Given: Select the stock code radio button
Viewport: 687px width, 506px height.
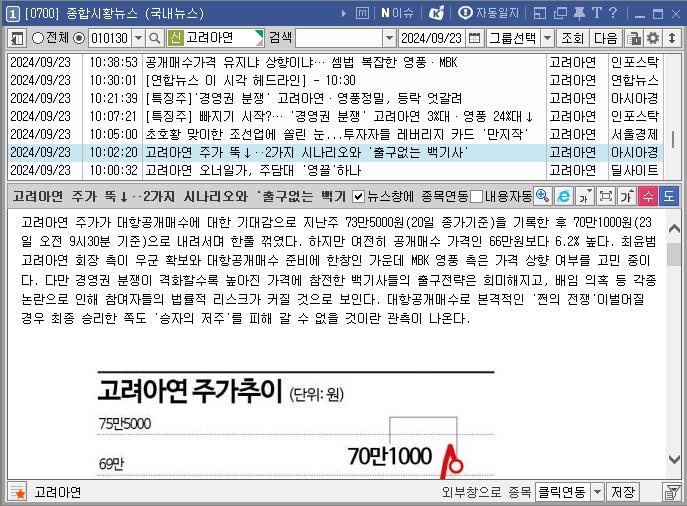Looking at the screenshot, I should click(79, 38).
